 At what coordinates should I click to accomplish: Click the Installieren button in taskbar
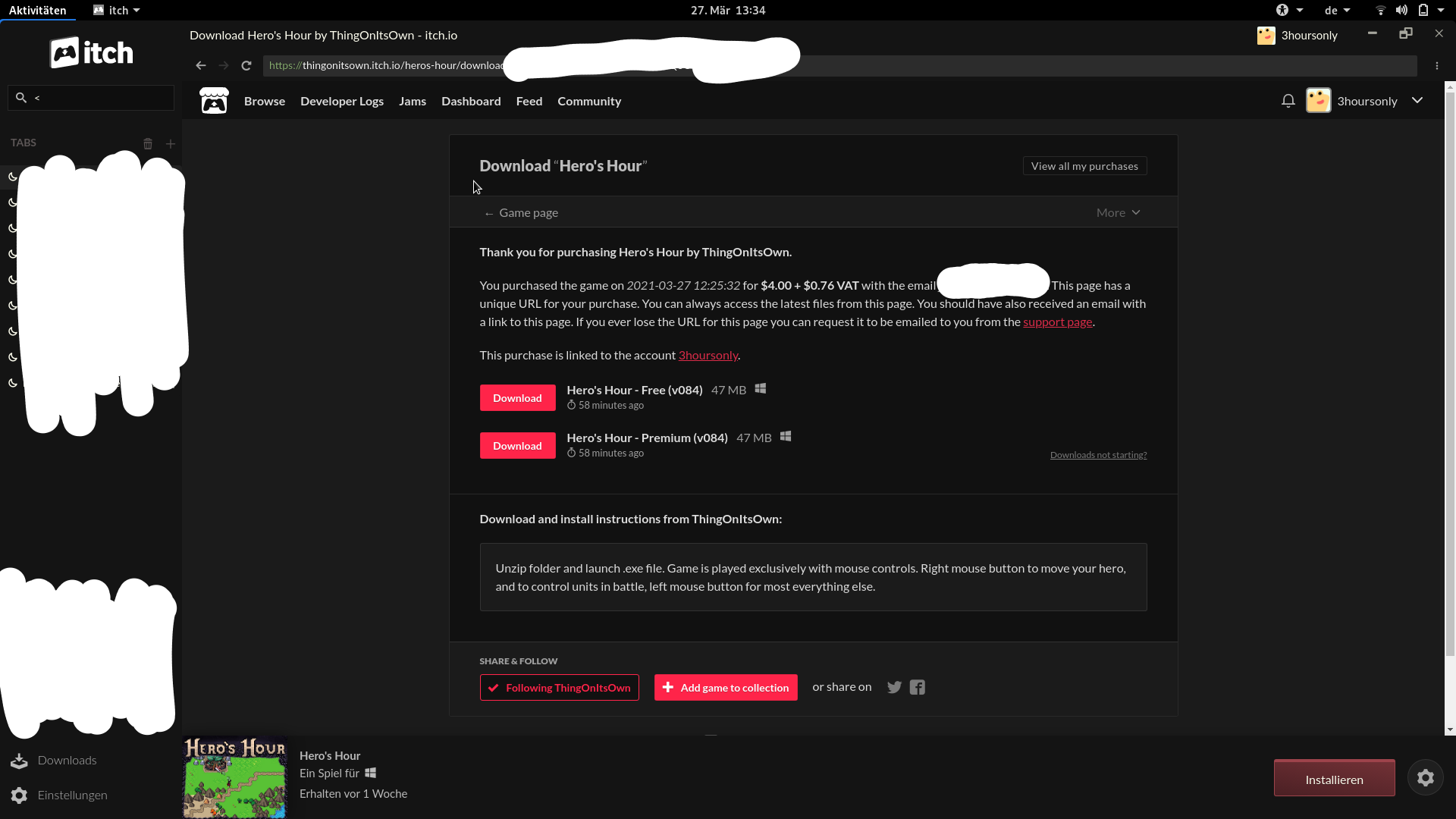click(x=1333, y=779)
